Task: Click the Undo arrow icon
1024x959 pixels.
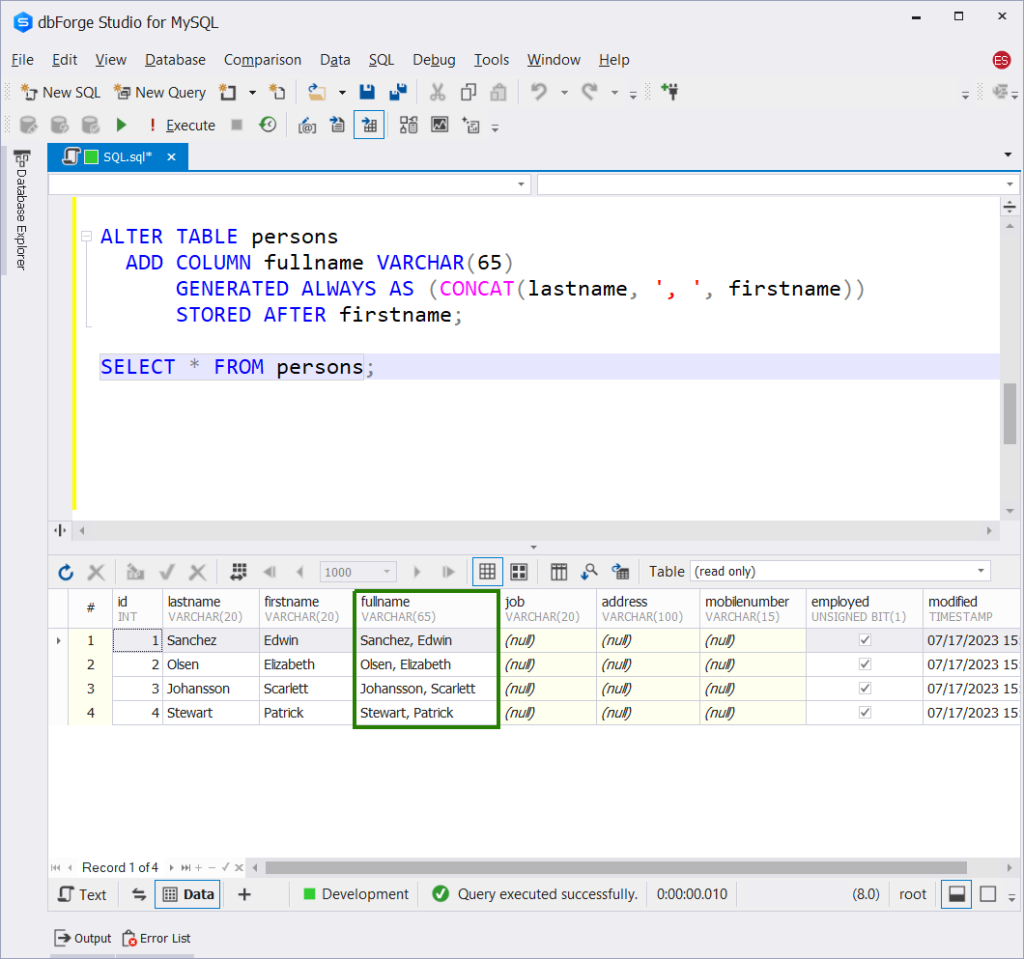Action: [539, 92]
